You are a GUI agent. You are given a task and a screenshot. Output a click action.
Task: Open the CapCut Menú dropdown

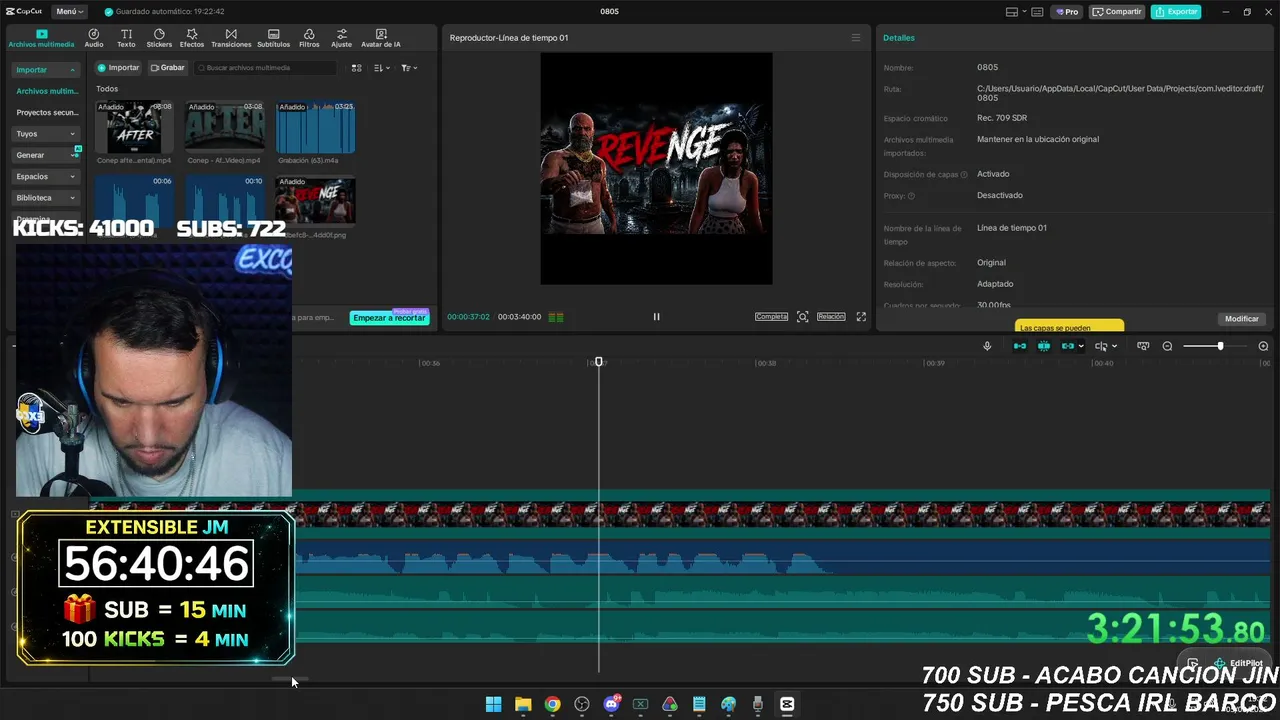(x=70, y=12)
